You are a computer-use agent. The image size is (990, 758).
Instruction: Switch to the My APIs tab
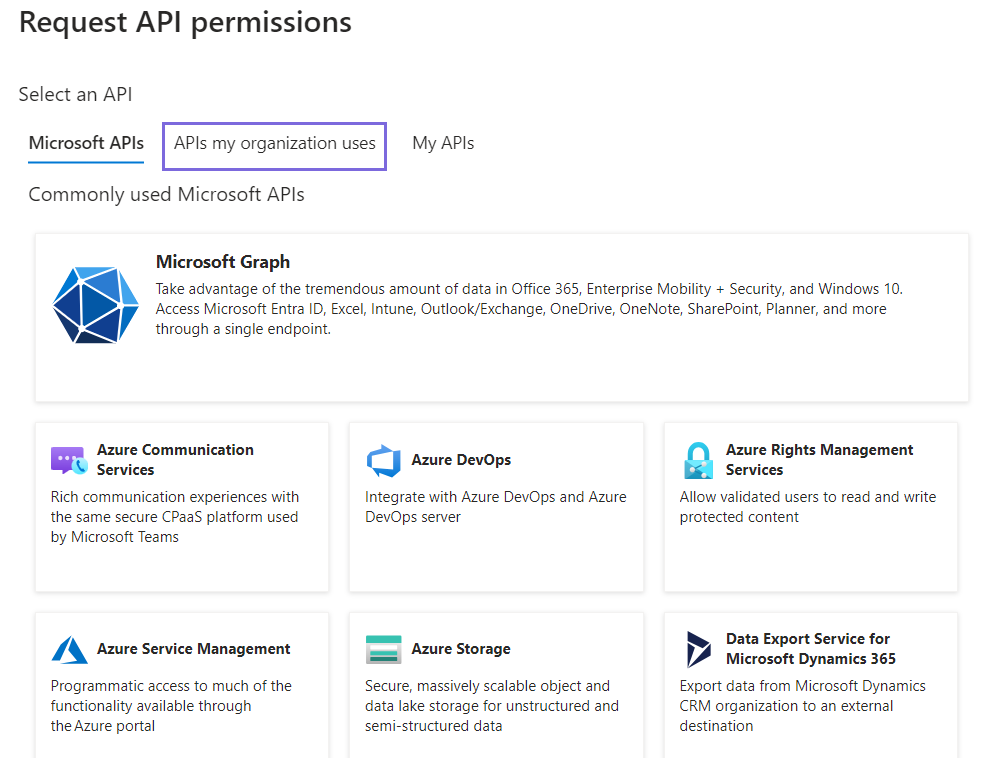[442, 143]
